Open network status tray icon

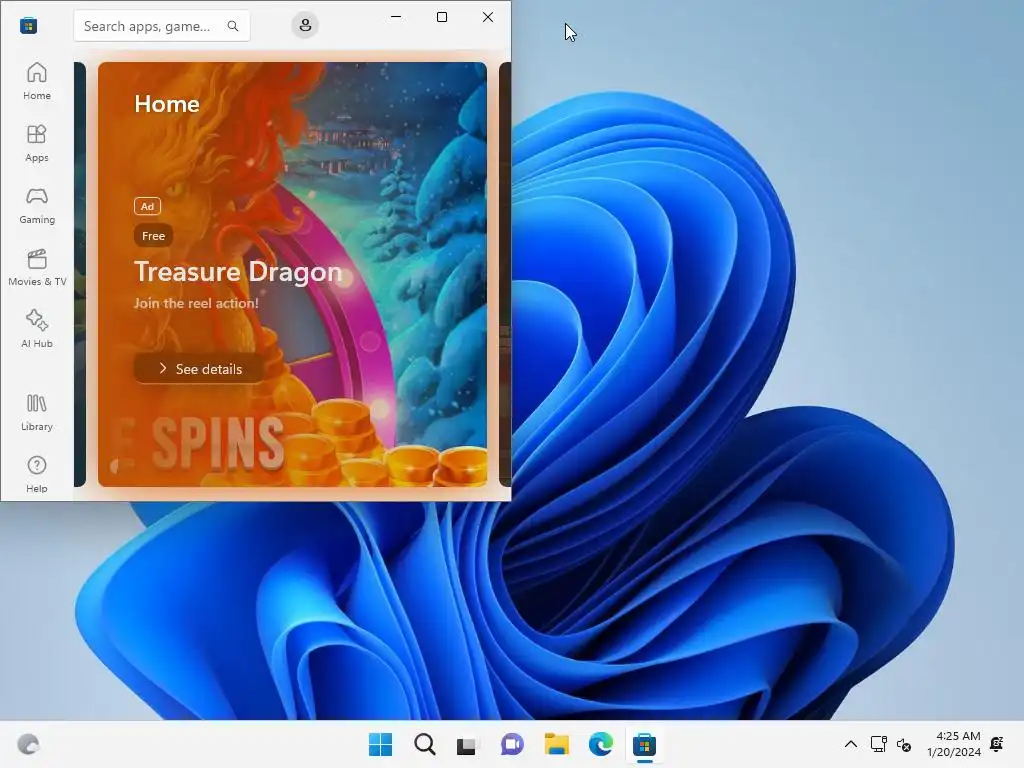(878, 744)
